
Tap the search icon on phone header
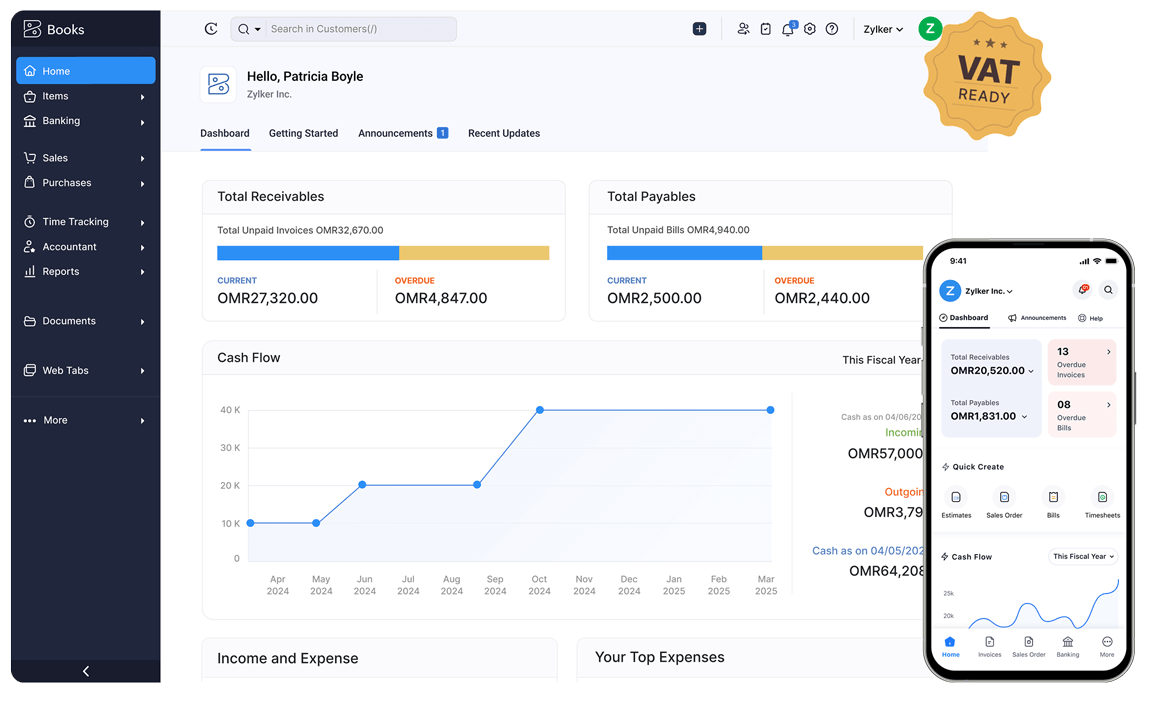(1108, 290)
